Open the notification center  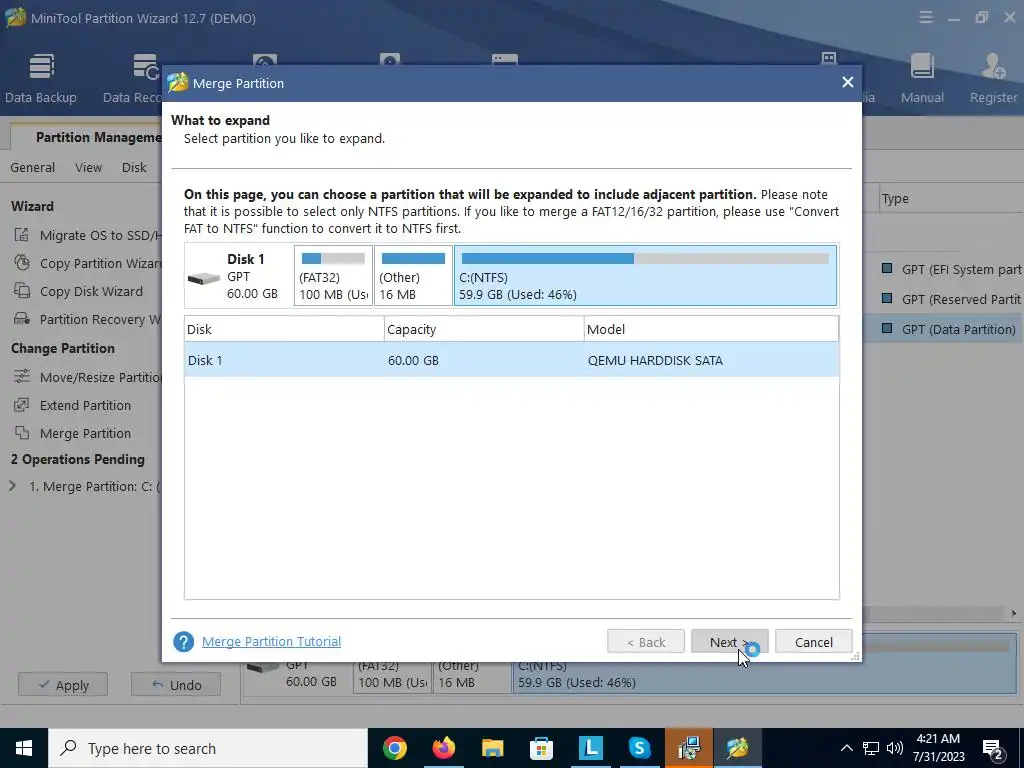(x=993, y=748)
